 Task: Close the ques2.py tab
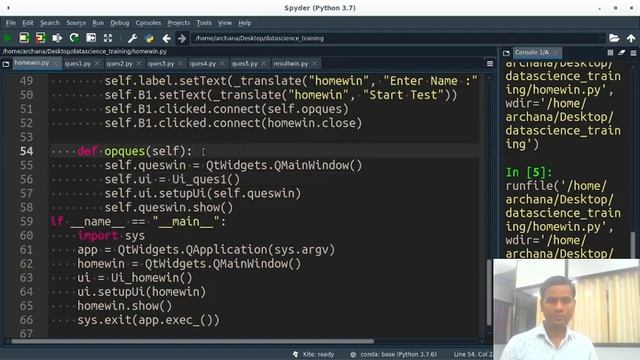[138, 64]
